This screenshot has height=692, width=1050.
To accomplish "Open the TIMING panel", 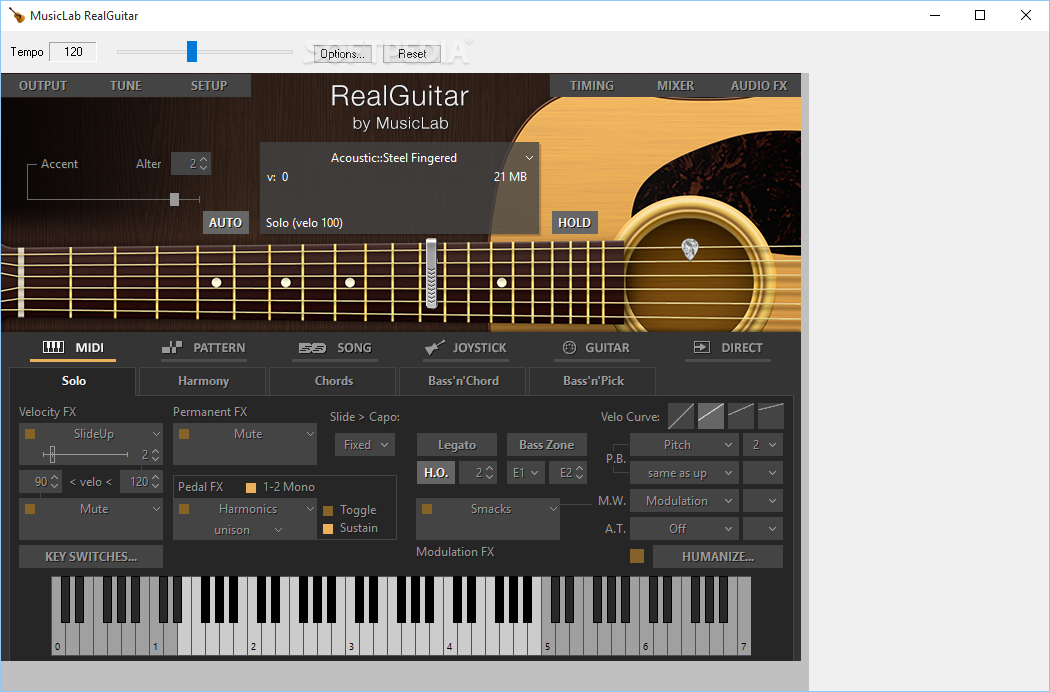I will pyautogui.click(x=592, y=86).
